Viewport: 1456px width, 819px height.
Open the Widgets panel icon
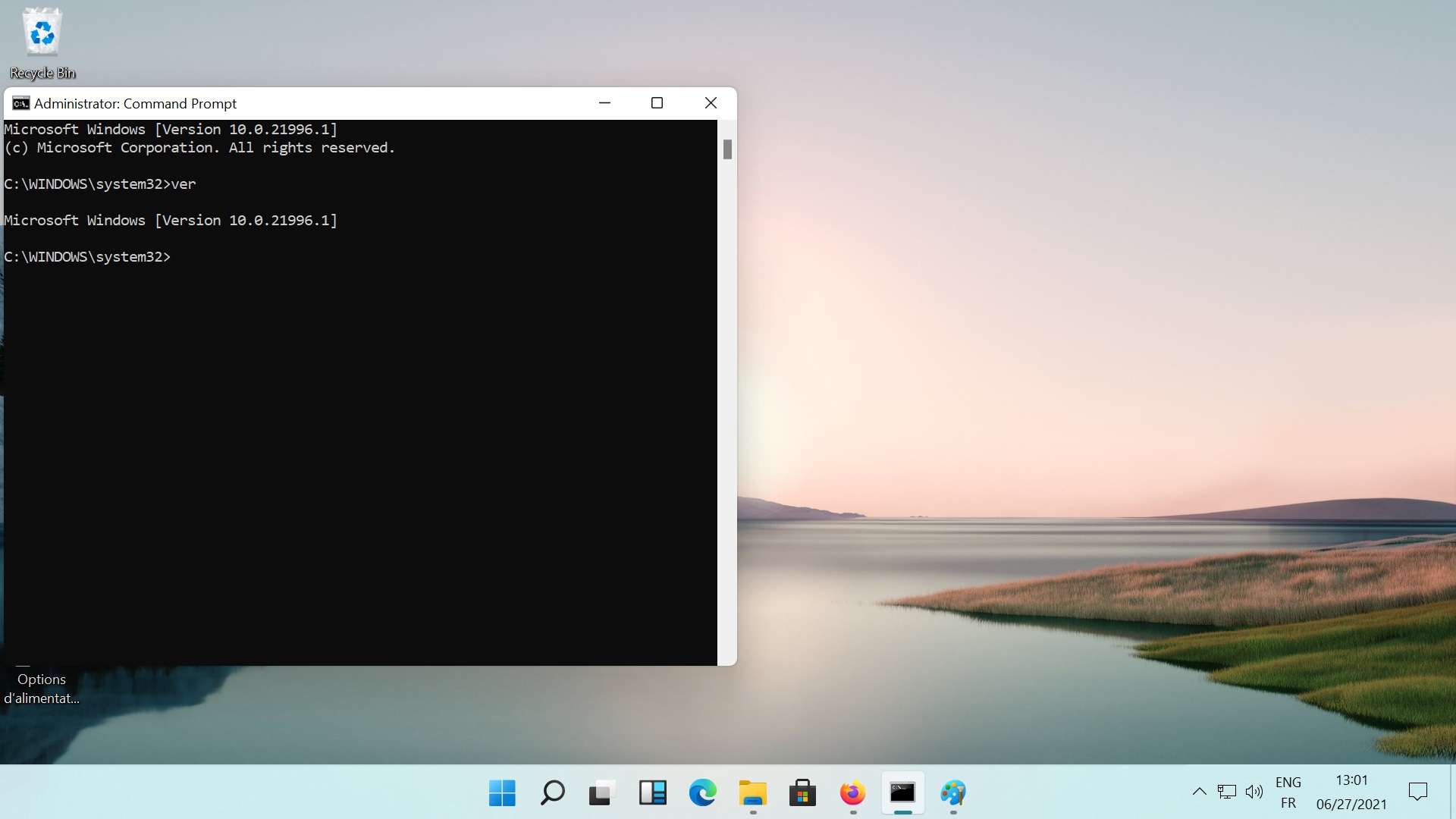click(x=652, y=793)
